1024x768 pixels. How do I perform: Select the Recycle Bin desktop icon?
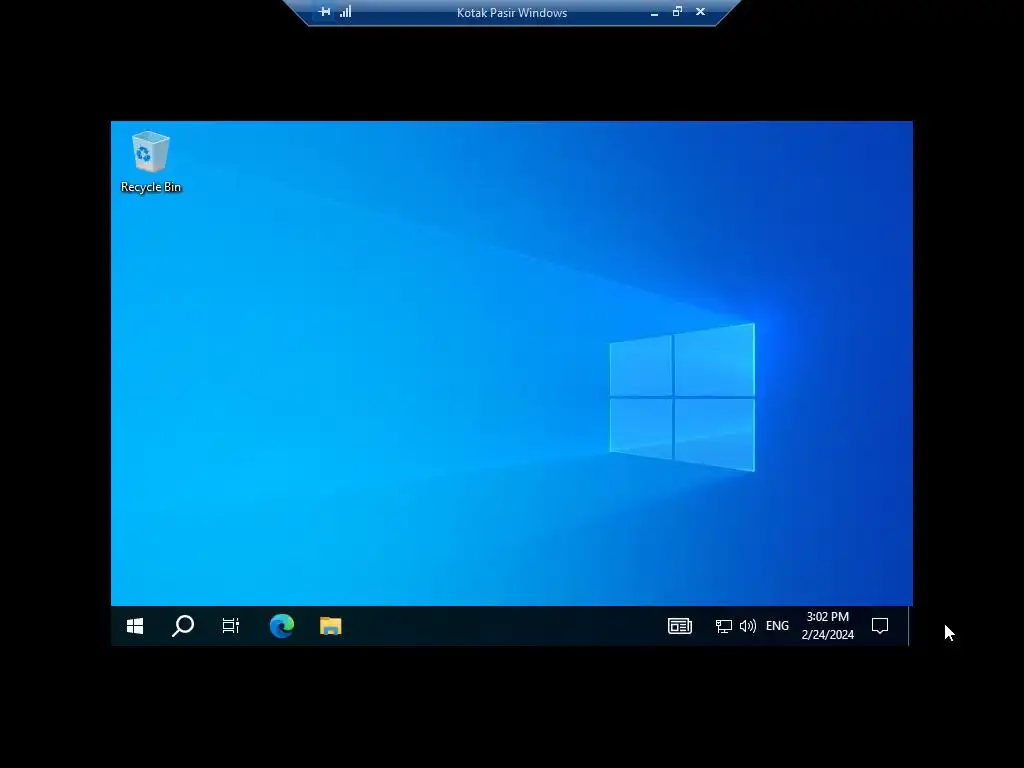tap(151, 162)
